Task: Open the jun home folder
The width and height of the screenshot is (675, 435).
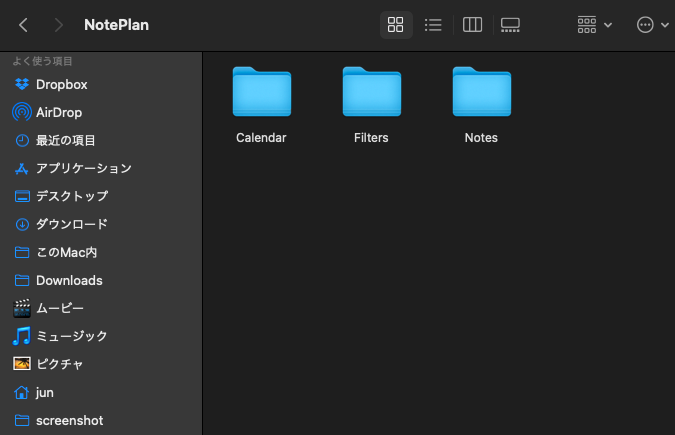Action: (x=44, y=392)
